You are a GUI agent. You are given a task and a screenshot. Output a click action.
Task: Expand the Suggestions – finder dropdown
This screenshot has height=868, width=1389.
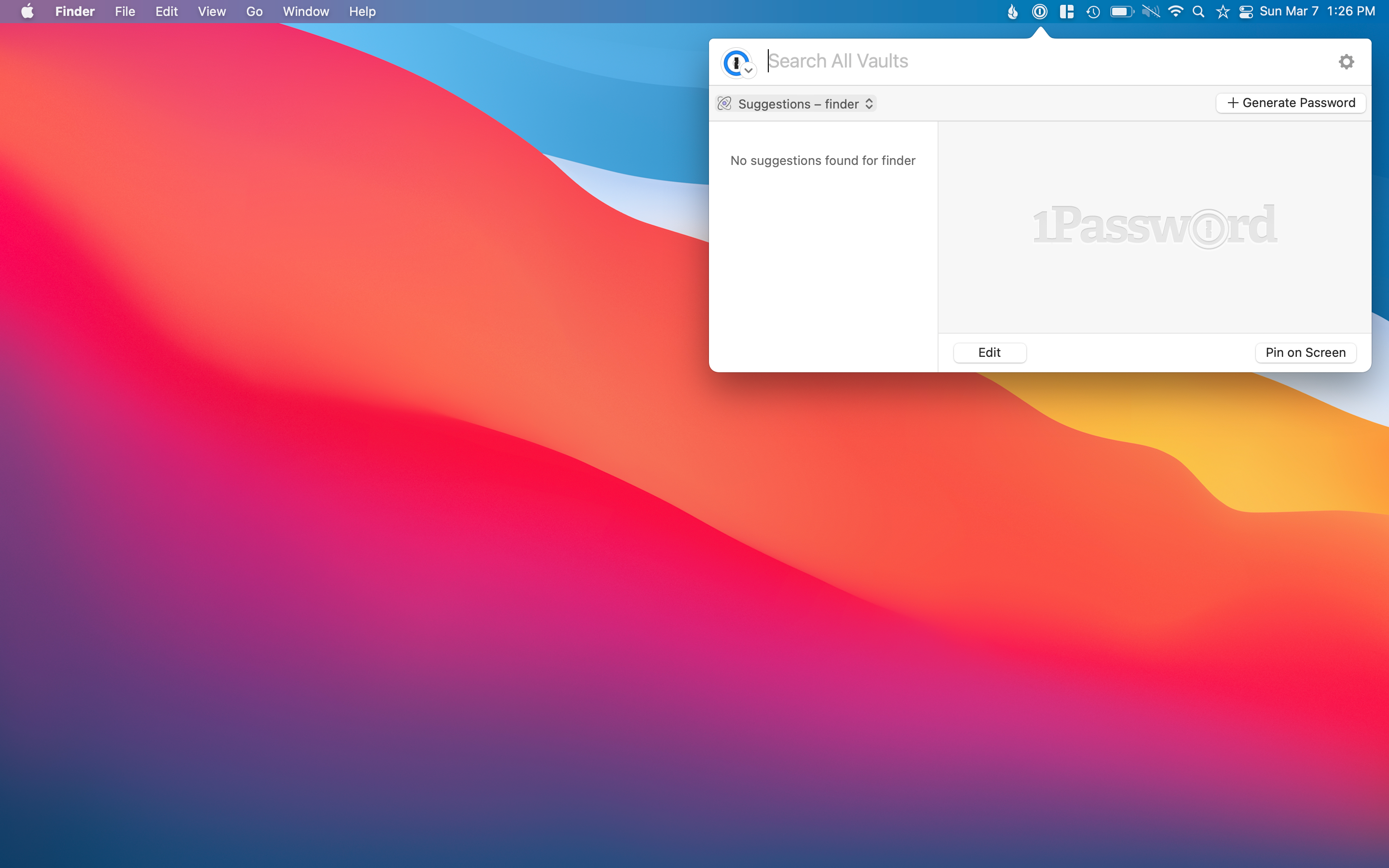[x=797, y=103]
